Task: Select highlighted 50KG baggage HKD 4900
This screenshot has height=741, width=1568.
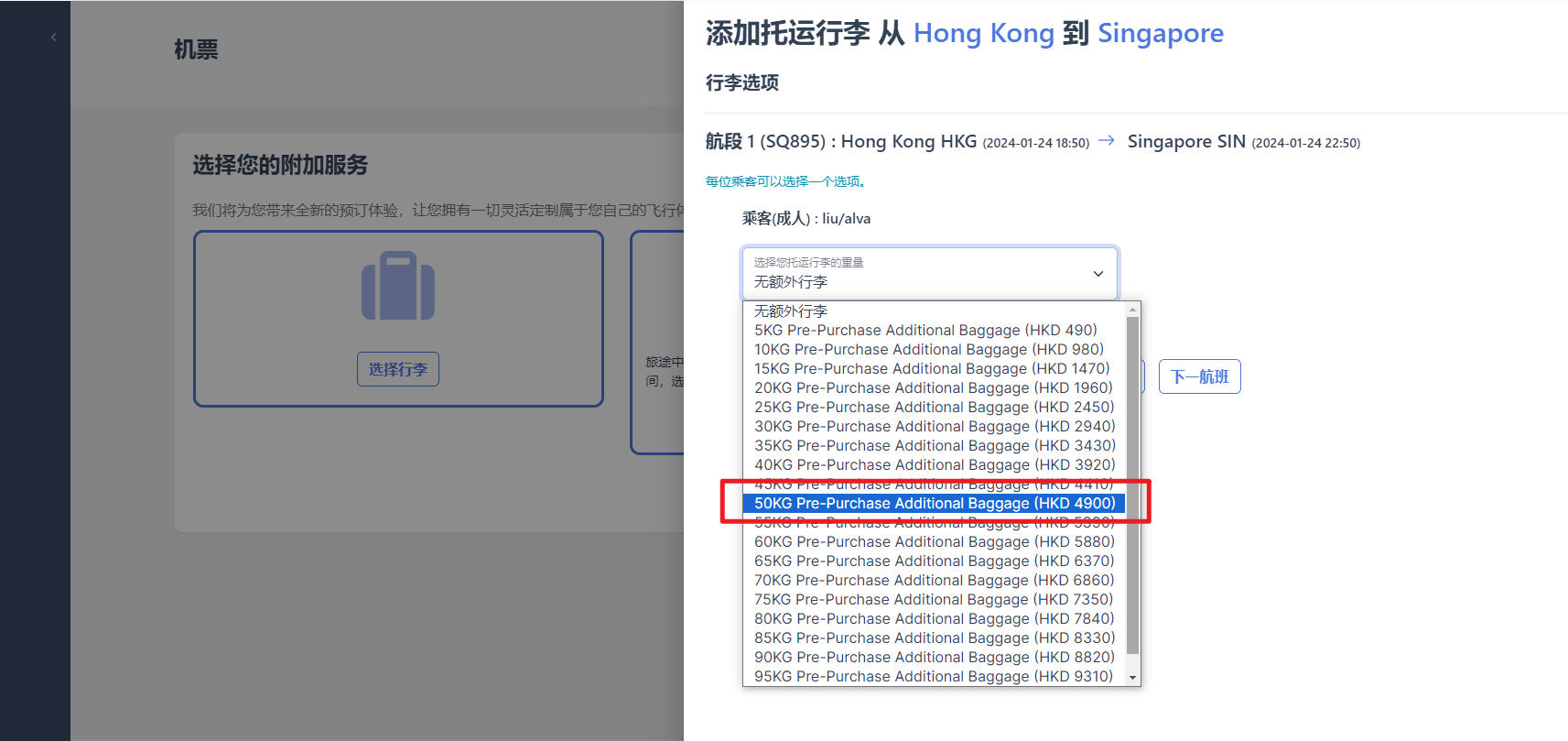Action: 934,504
